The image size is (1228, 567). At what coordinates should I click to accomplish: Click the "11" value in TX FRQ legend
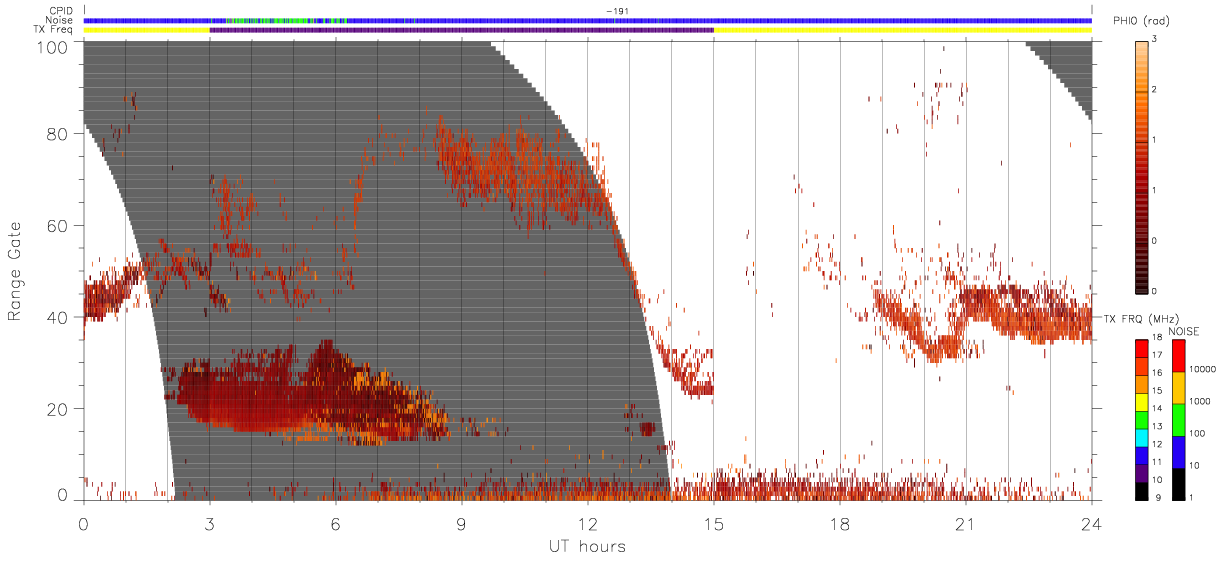[x=1158, y=462]
